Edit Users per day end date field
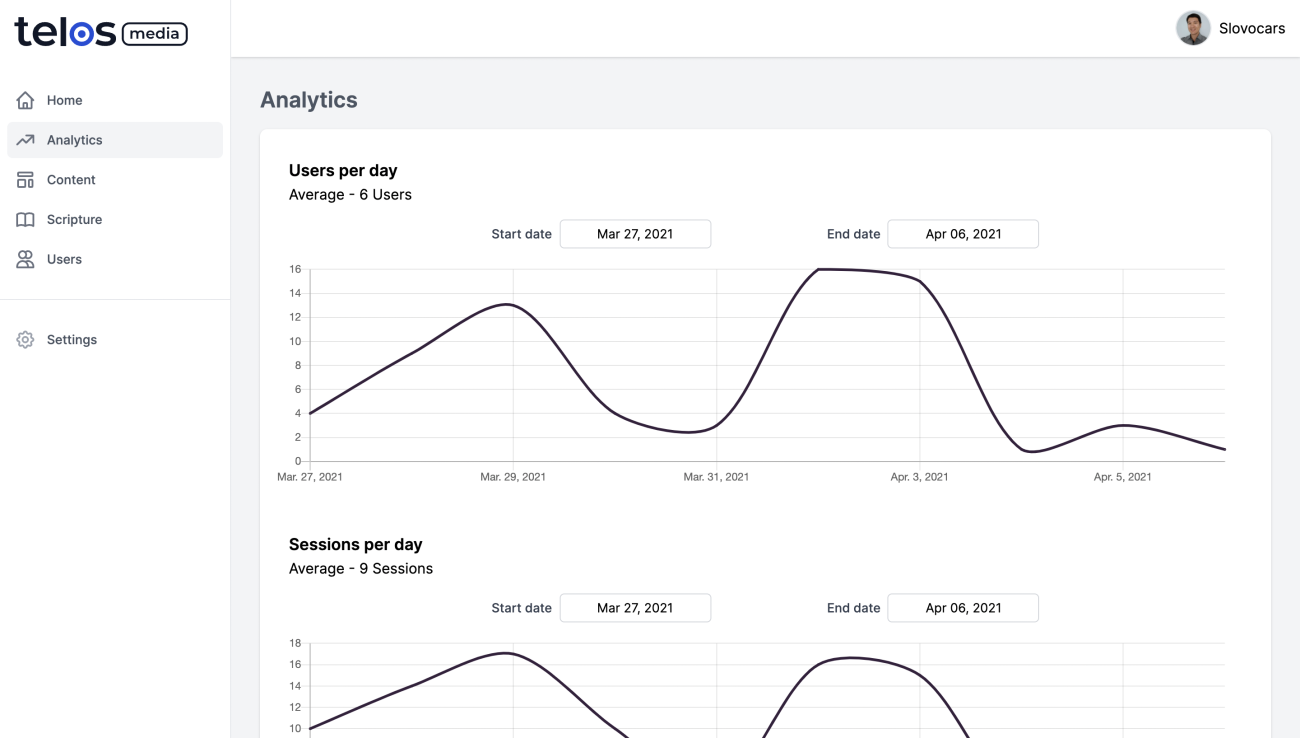 coord(963,234)
